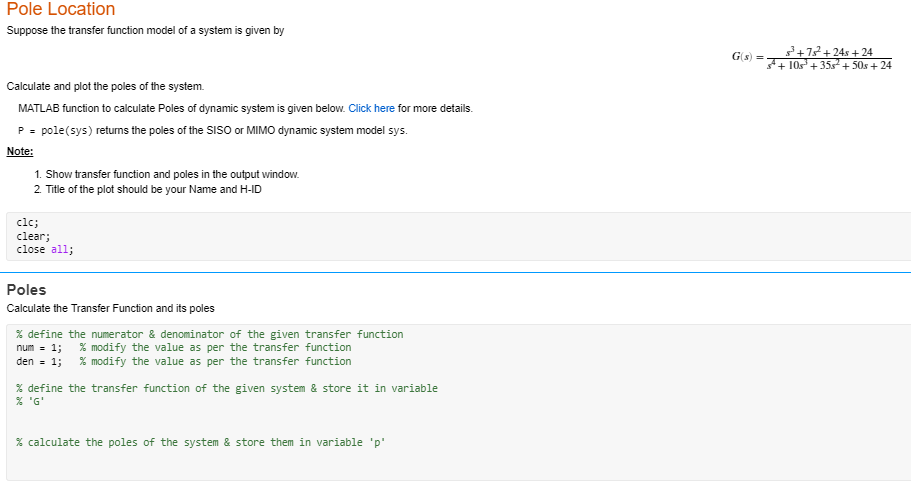This screenshot has width=911, height=486.
Task: Place cursor on 'num = 1;' code line
Action: [x=184, y=348]
